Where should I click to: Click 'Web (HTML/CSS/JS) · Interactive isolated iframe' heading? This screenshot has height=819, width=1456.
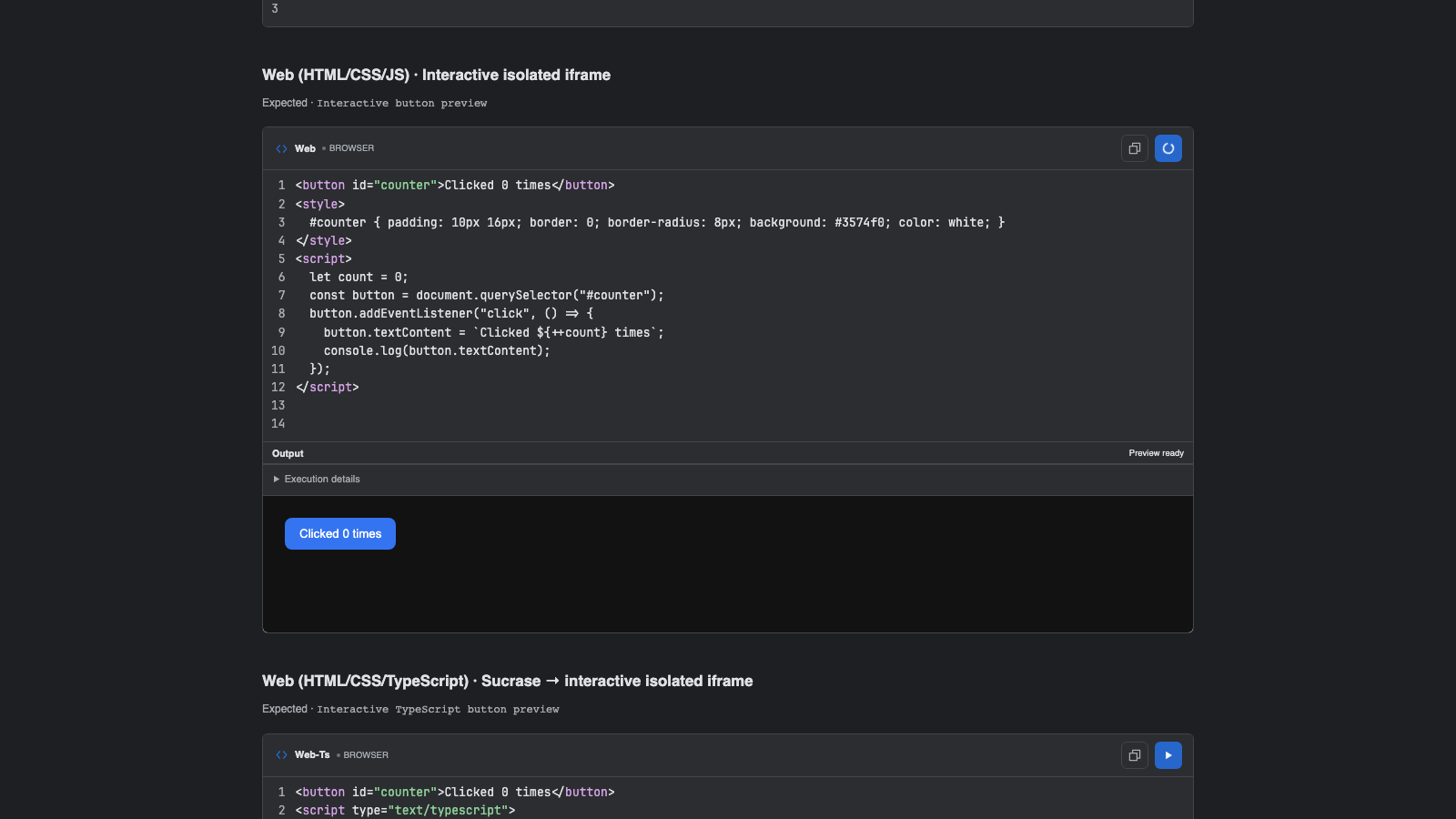tap(436, 76)
